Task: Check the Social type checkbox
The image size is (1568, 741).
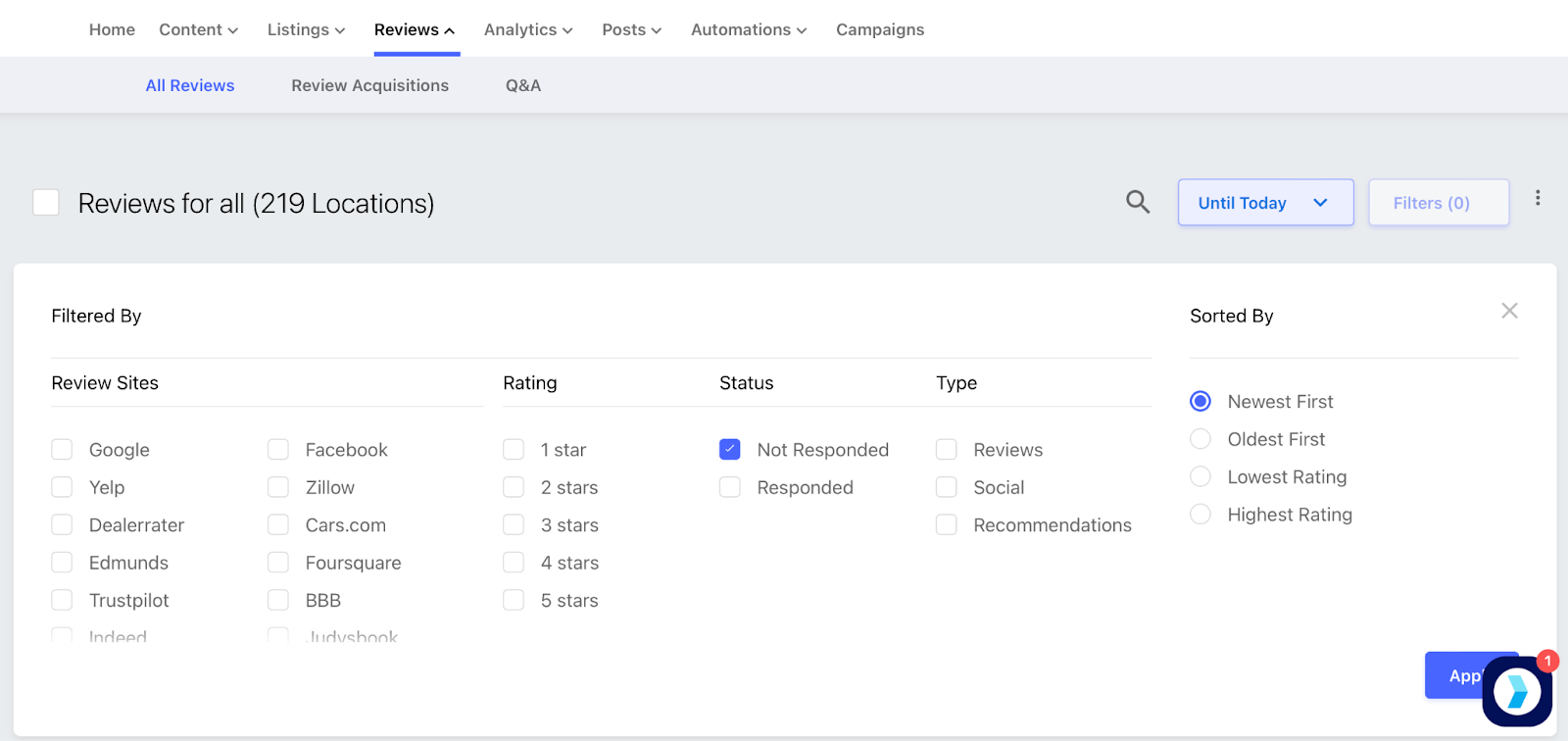Action: 947,487
